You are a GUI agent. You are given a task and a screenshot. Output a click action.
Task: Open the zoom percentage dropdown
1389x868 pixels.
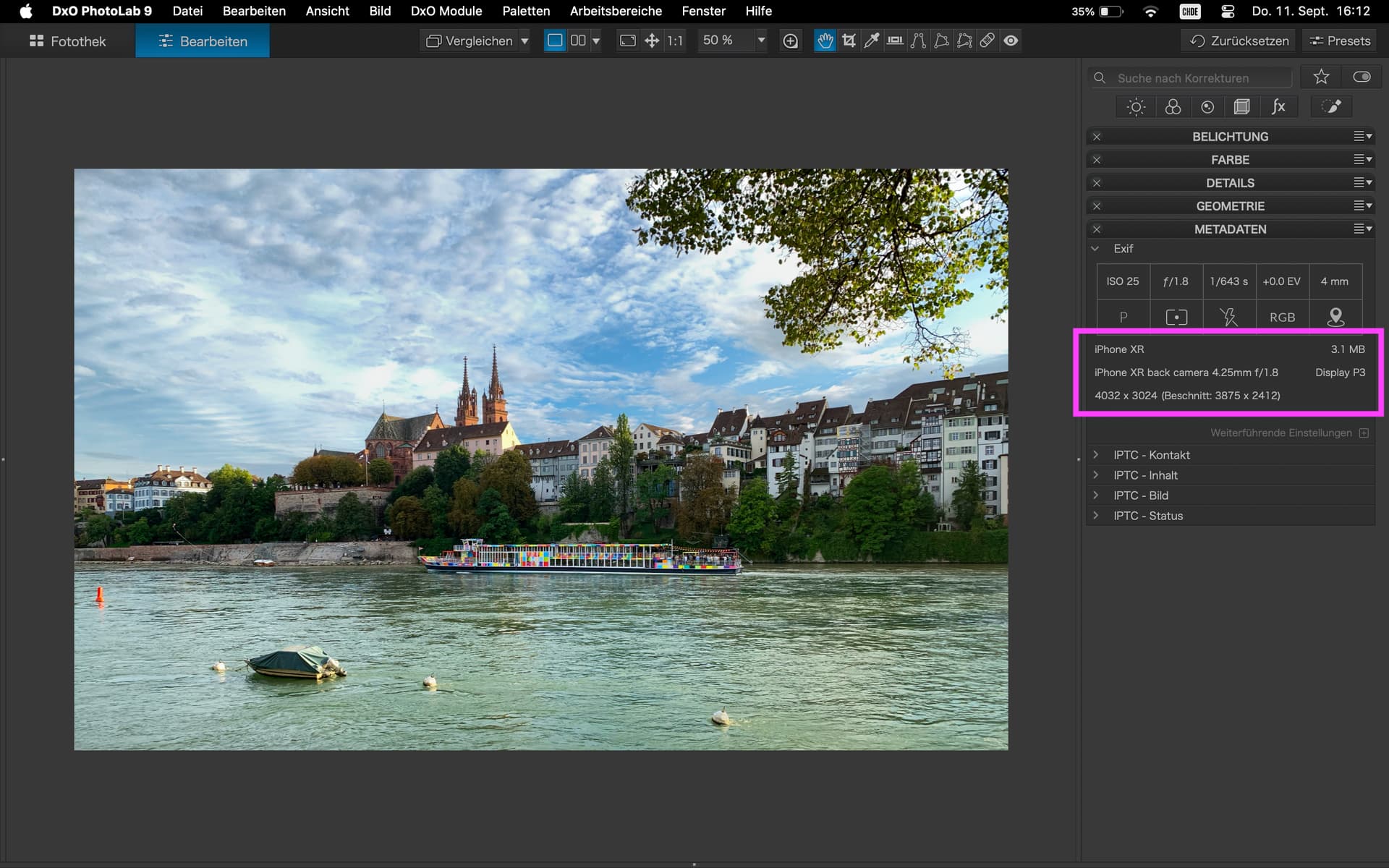[761, 41]
